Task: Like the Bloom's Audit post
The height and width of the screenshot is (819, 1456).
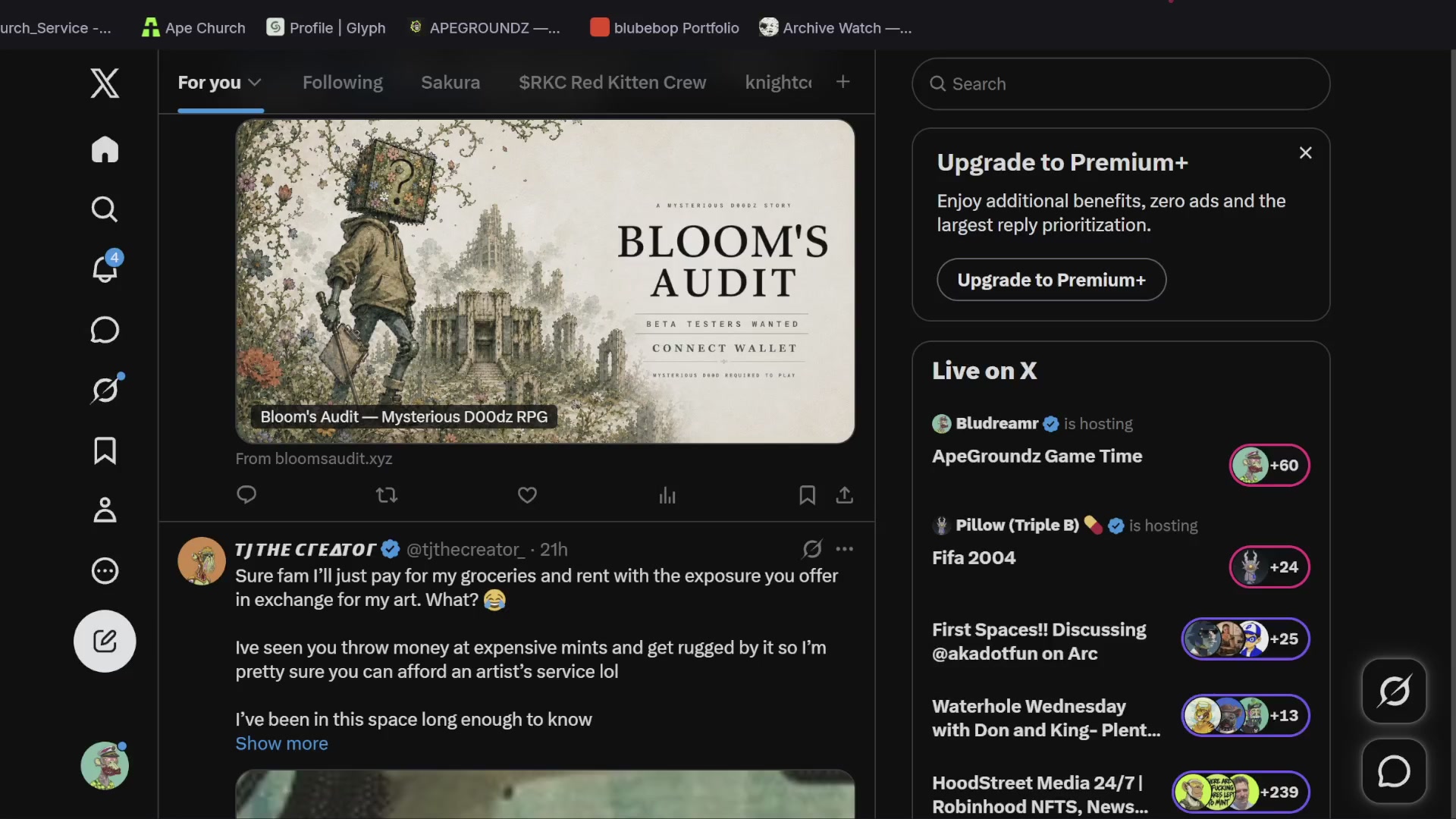Action: click(x=527, y=495)
